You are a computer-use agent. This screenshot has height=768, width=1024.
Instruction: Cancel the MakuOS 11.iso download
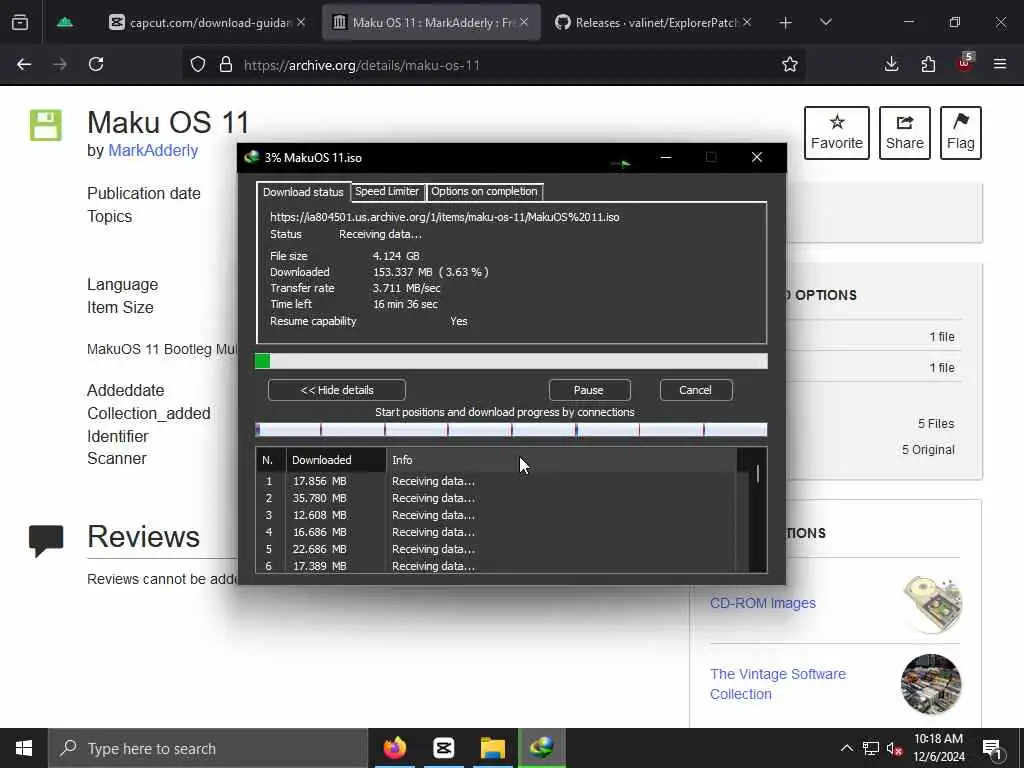point(696,390)
